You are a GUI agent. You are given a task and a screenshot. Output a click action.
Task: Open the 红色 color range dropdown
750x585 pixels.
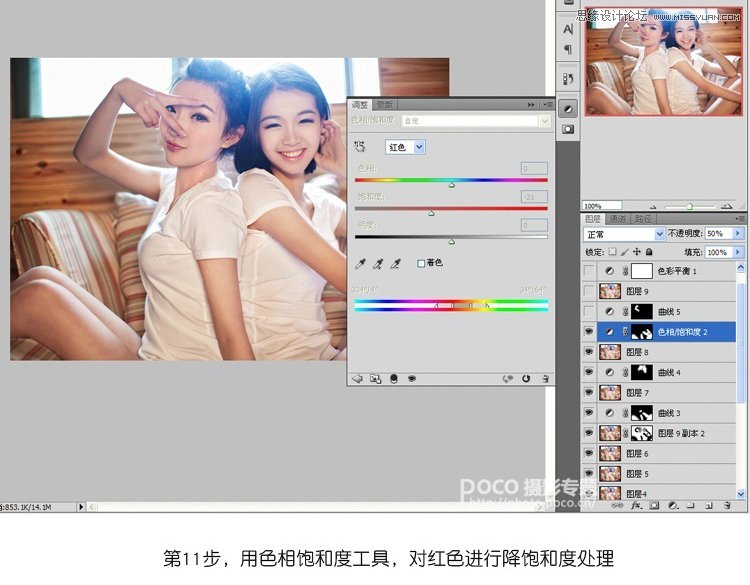[x=406, y=147]
